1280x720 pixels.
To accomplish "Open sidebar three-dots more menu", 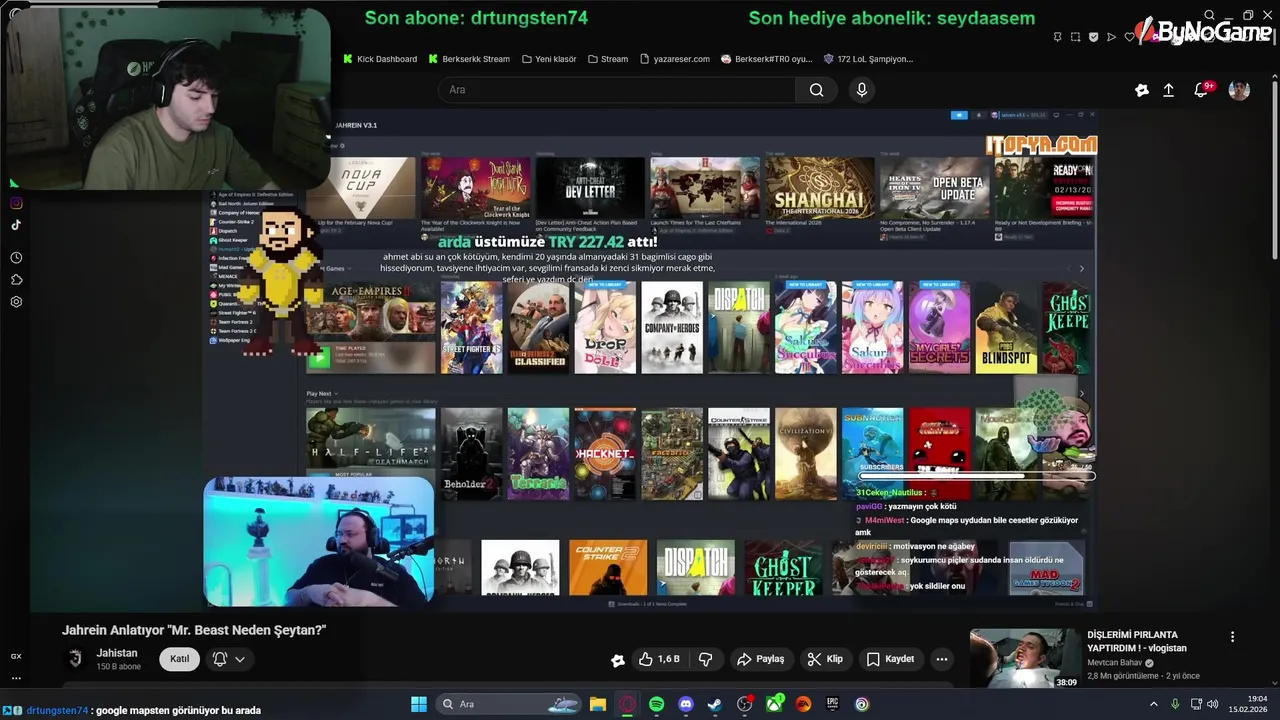I will coord(16,678).
